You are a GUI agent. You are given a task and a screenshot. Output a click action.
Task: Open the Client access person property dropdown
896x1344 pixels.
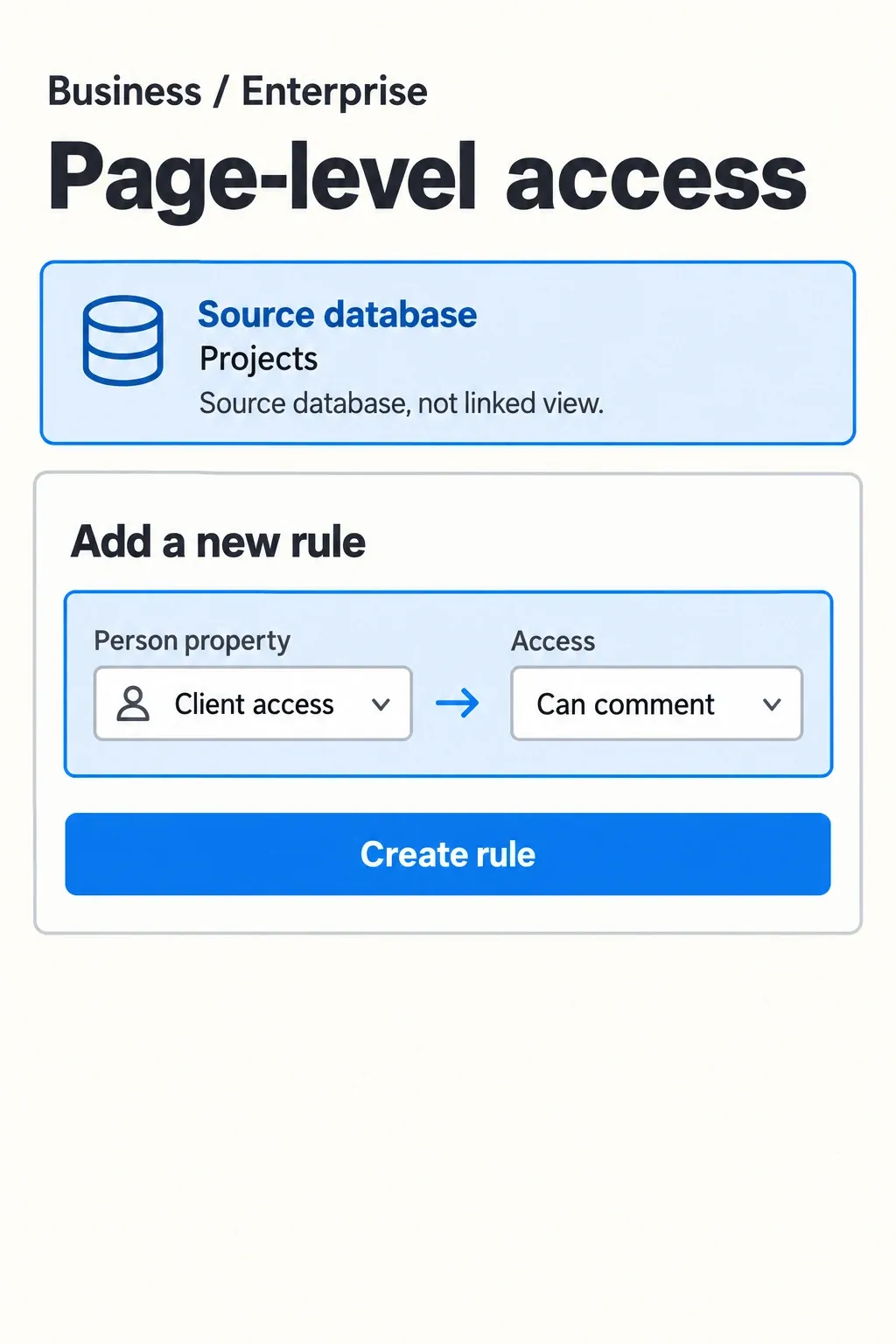(253, 703)
